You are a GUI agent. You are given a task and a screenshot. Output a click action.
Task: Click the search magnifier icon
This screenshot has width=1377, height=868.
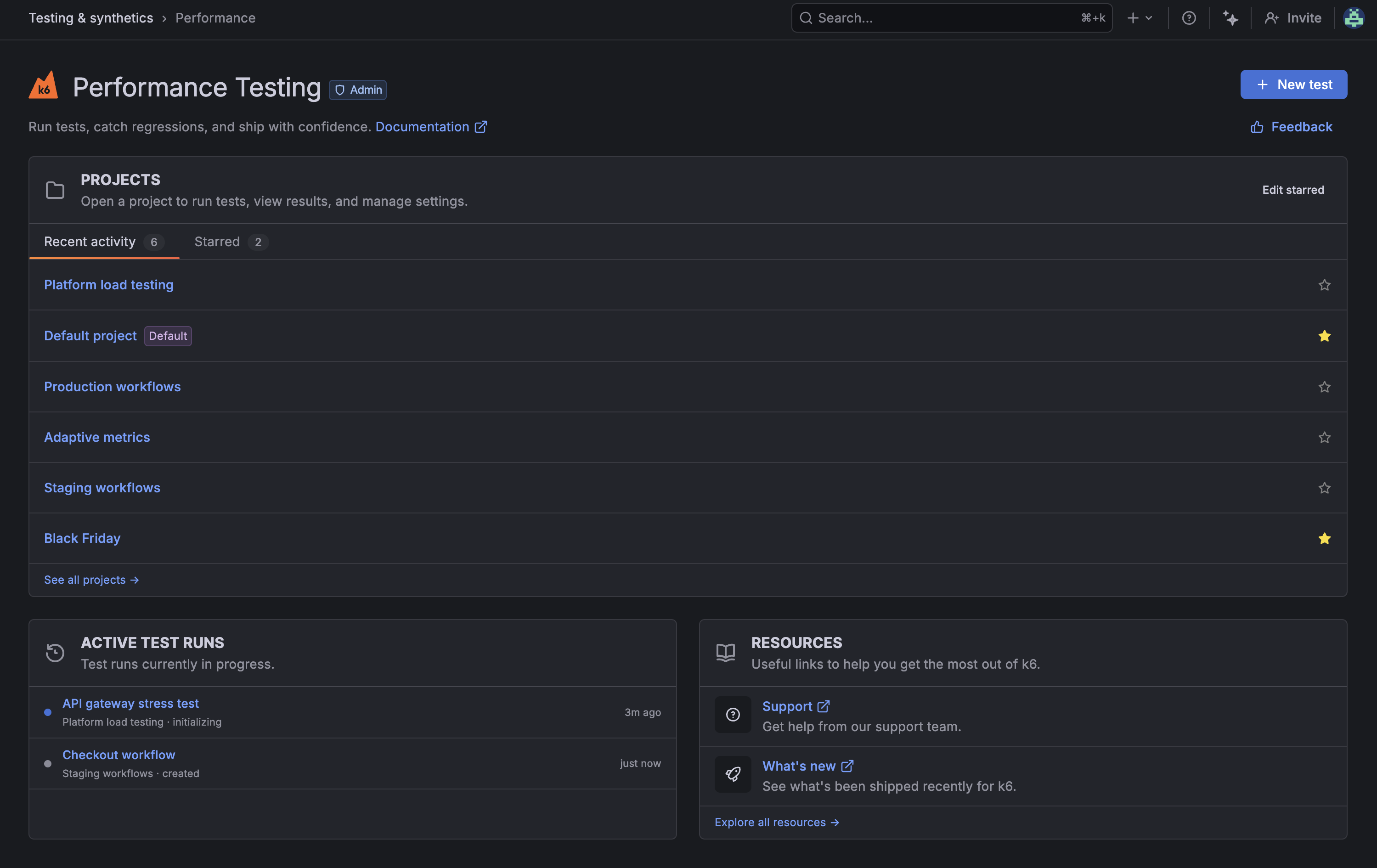pos(806,18)
